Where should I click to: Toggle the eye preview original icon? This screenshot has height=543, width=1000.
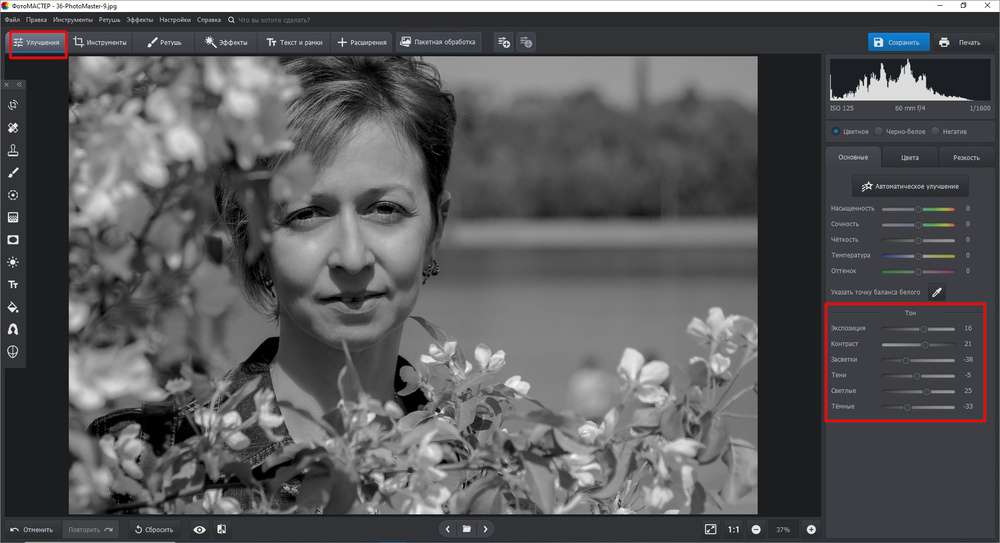click(200, 529)
